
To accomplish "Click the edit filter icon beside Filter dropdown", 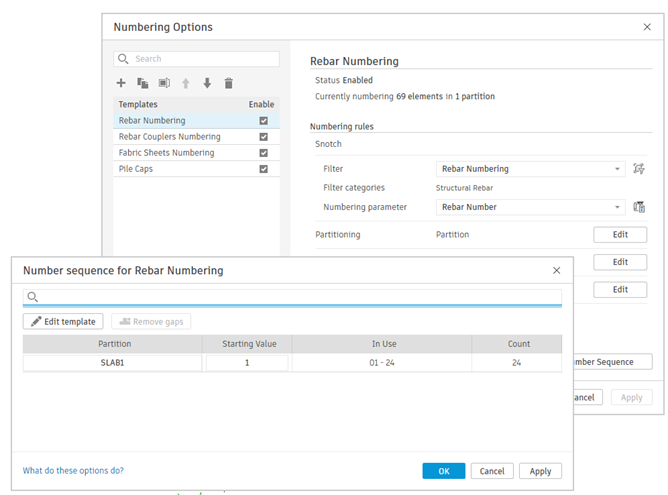I will pyautogui.click(x=639, y=169).
